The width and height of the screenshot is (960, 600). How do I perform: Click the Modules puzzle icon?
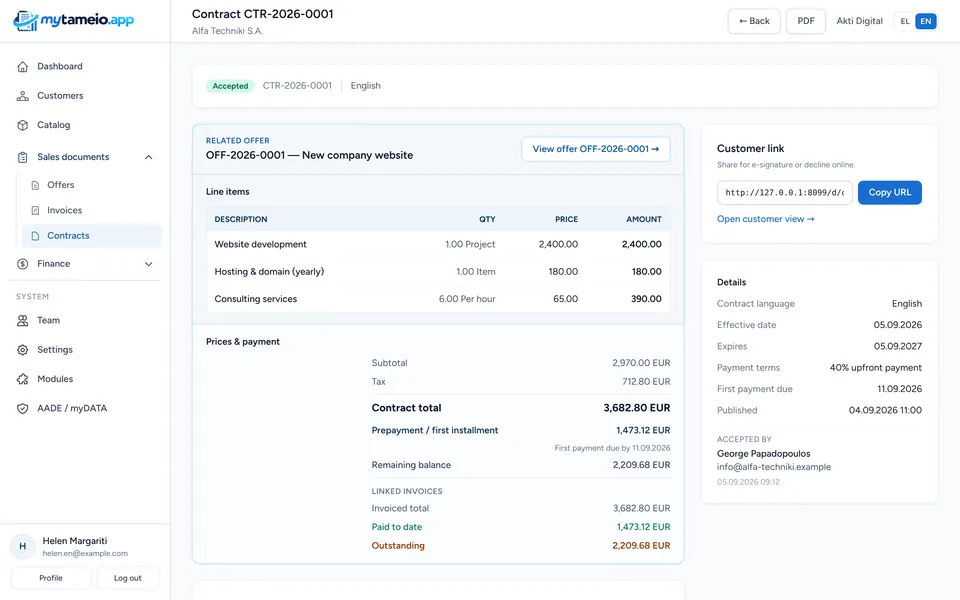pyautogui.click(x=23, y=379)
